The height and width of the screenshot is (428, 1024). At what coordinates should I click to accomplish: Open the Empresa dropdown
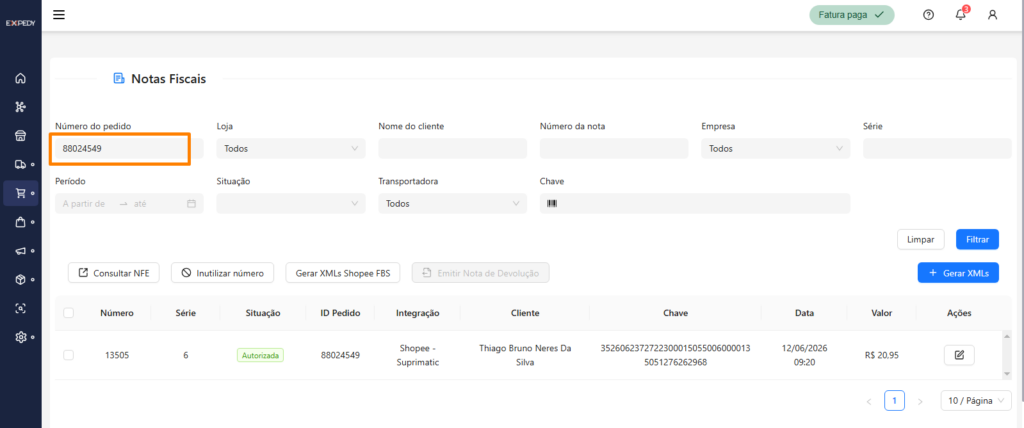tap(776, 148)
